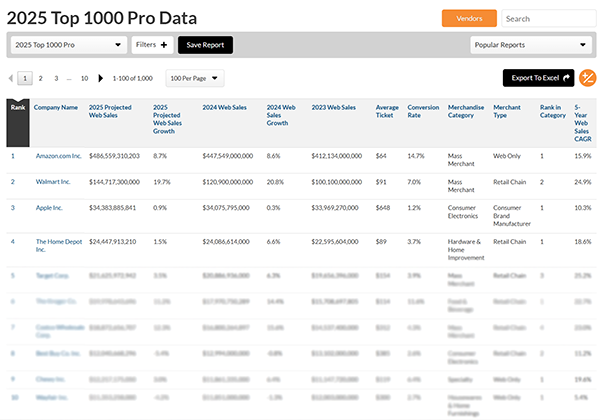
Task: Select Walmart's 24.9% CAGR cell
Action: (583, 182)
